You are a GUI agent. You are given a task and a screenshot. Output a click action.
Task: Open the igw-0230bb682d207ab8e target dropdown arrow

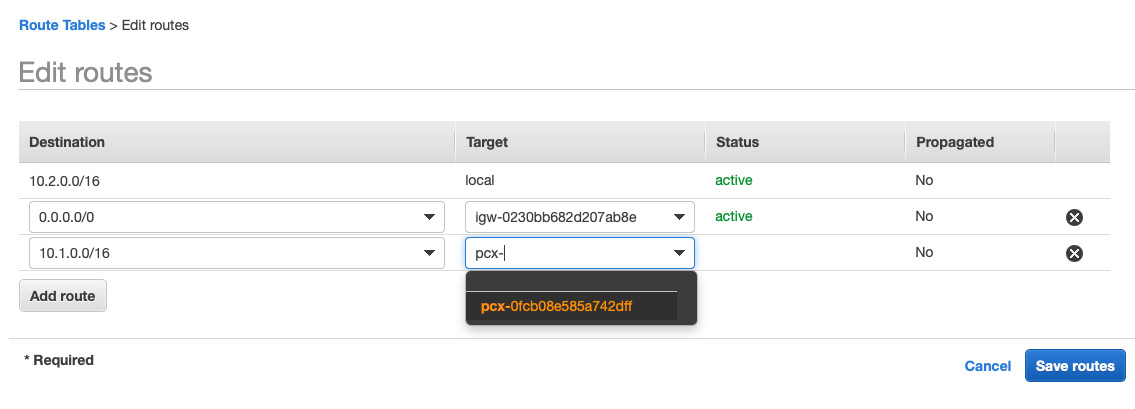coord(679,217)
